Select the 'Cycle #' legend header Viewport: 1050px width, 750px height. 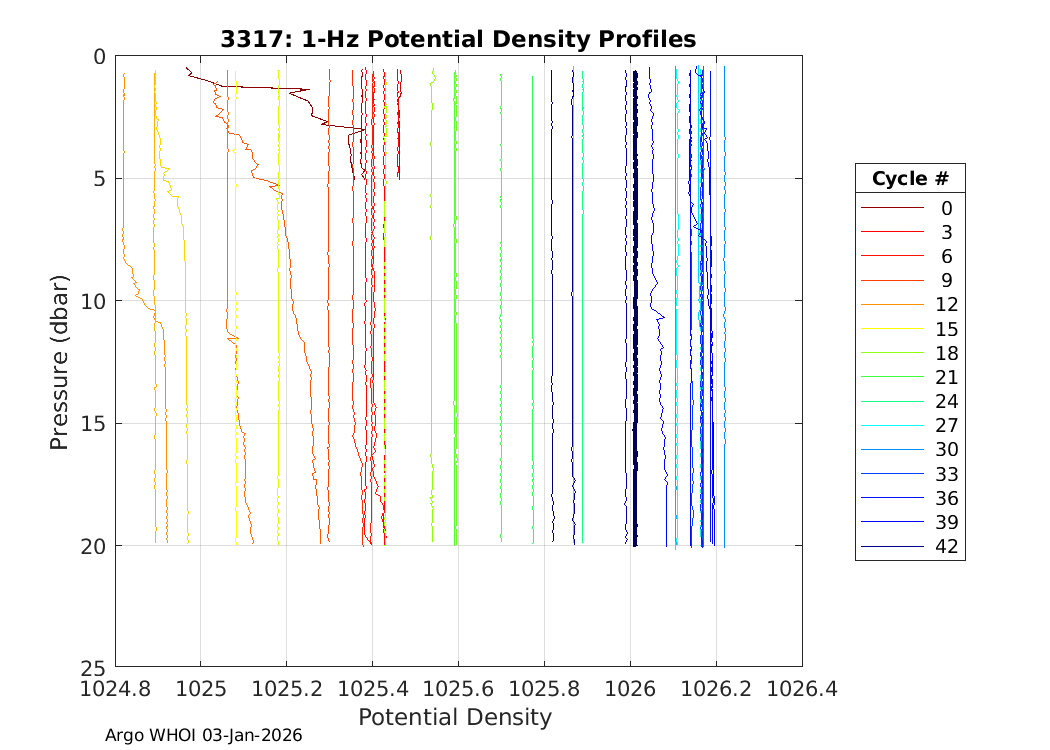[x=909, y=179]
